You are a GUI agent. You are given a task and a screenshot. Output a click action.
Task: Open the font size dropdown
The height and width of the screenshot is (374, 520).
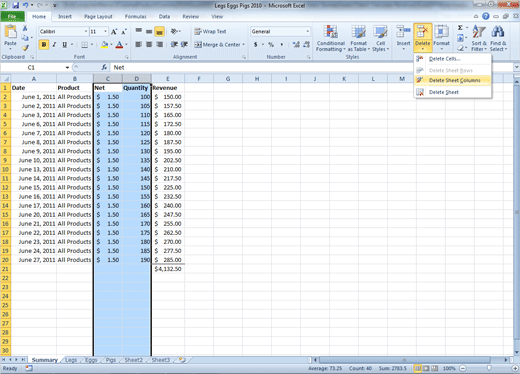coord(105,31)
